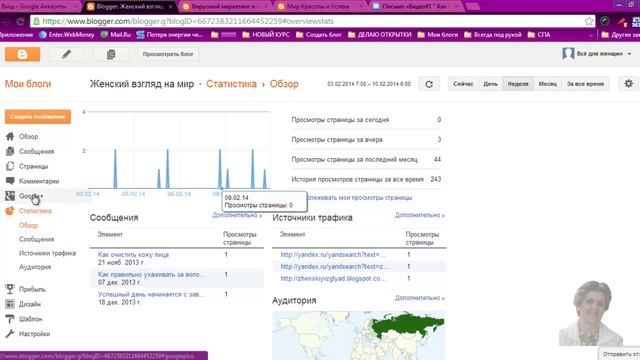Open the Мои блоги link
640x360 pixels.
click(x=28, y=84)
